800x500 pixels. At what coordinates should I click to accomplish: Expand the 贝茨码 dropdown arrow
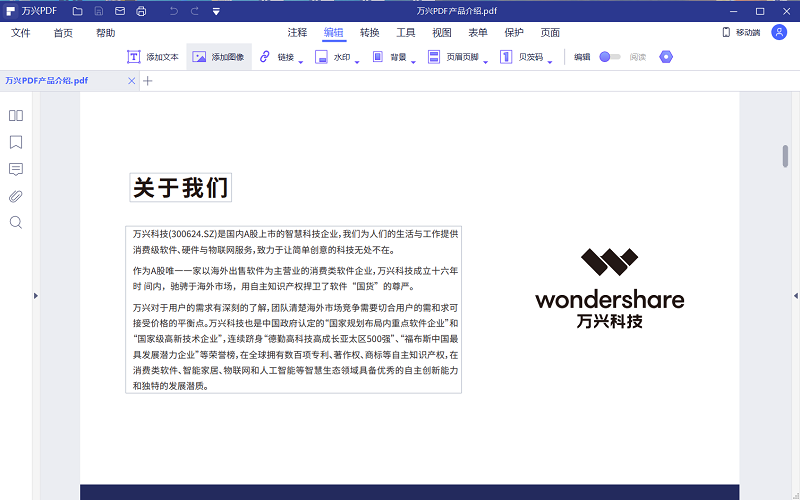(x=550, y=62)
